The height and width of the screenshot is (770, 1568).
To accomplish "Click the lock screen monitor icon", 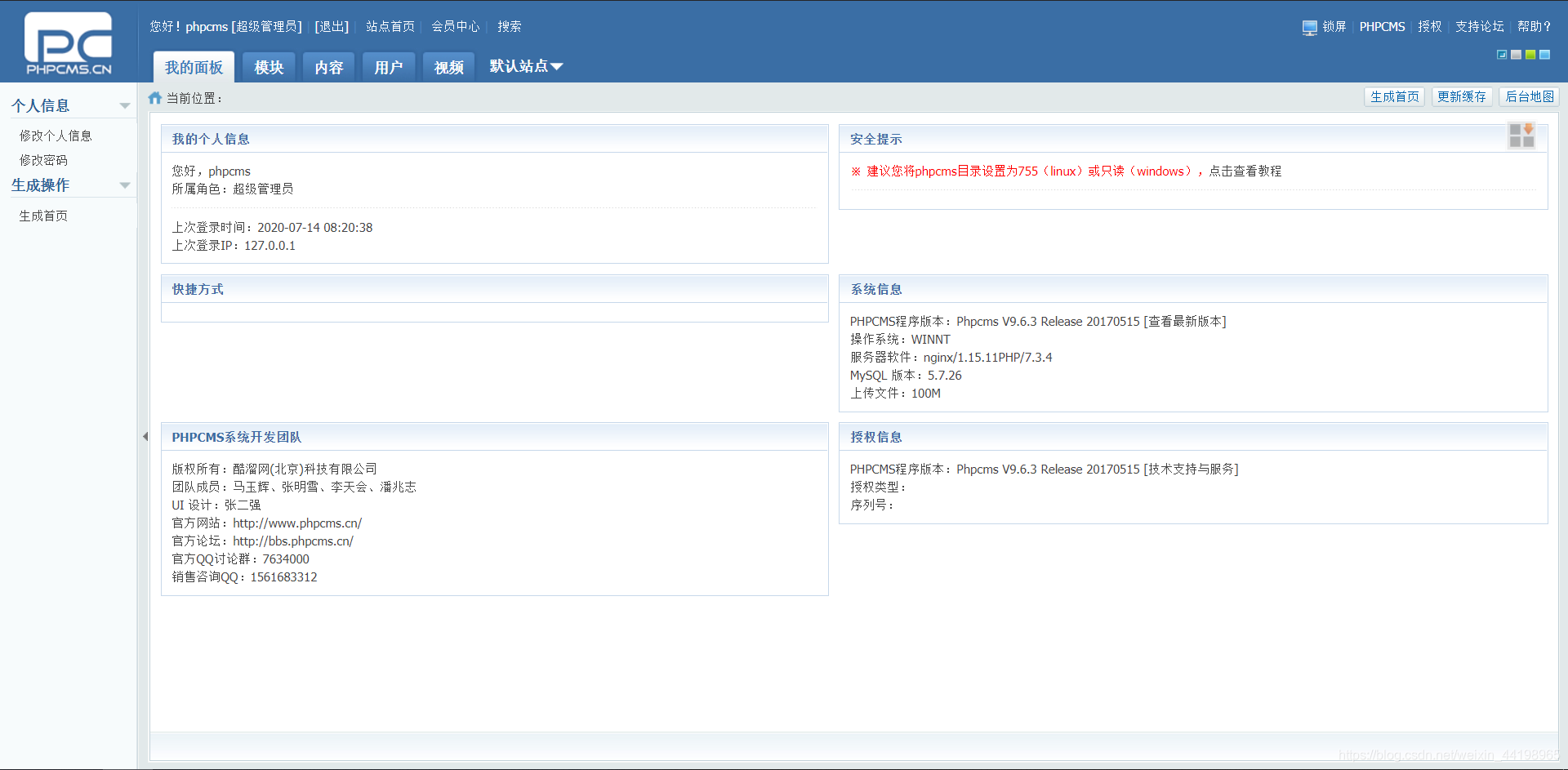I will tap(1308, 26).
